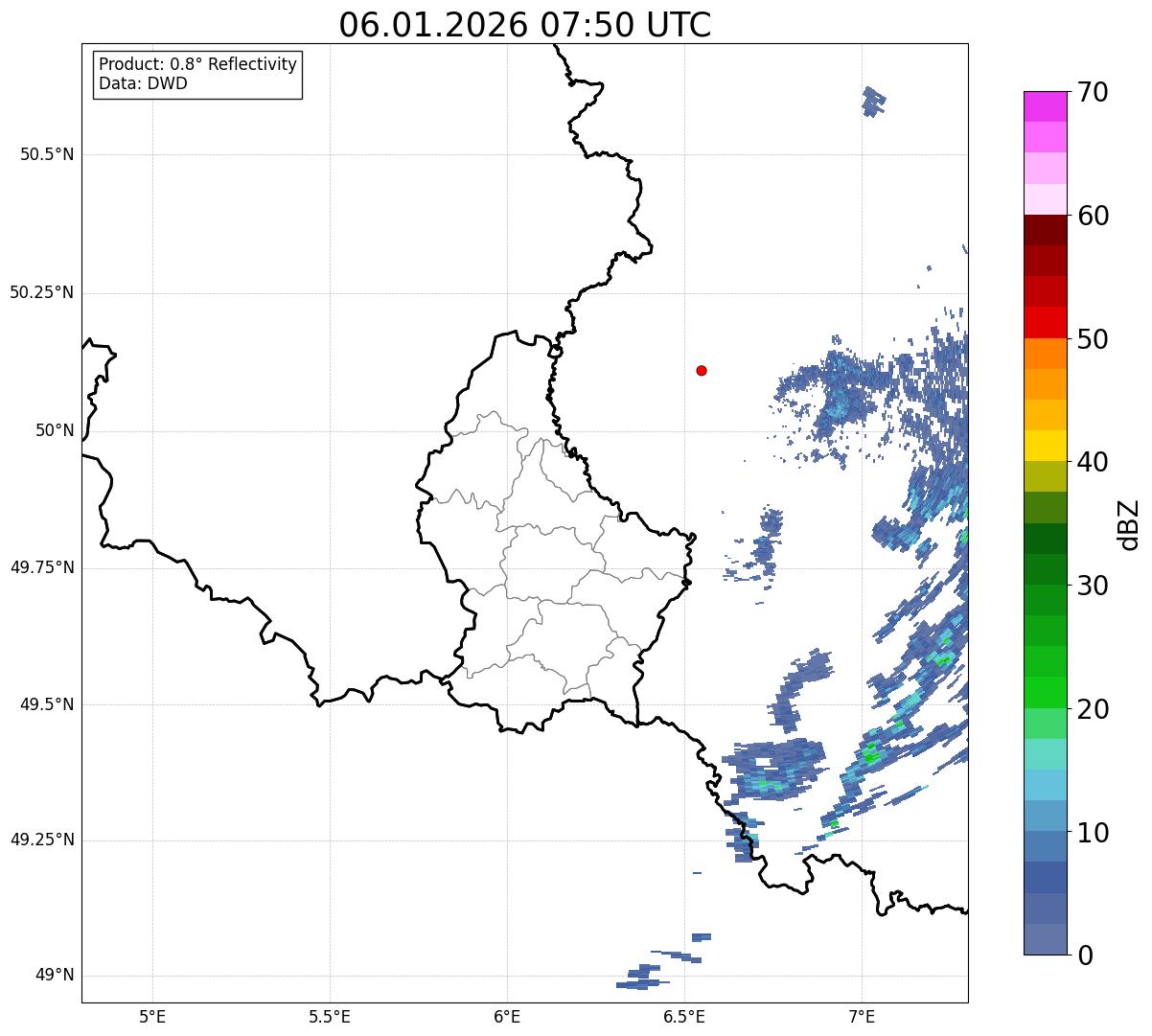1152x1036 pixels.
Task: Click the 'dBZ' colorbar axis label
Action: coord(1130,524)
